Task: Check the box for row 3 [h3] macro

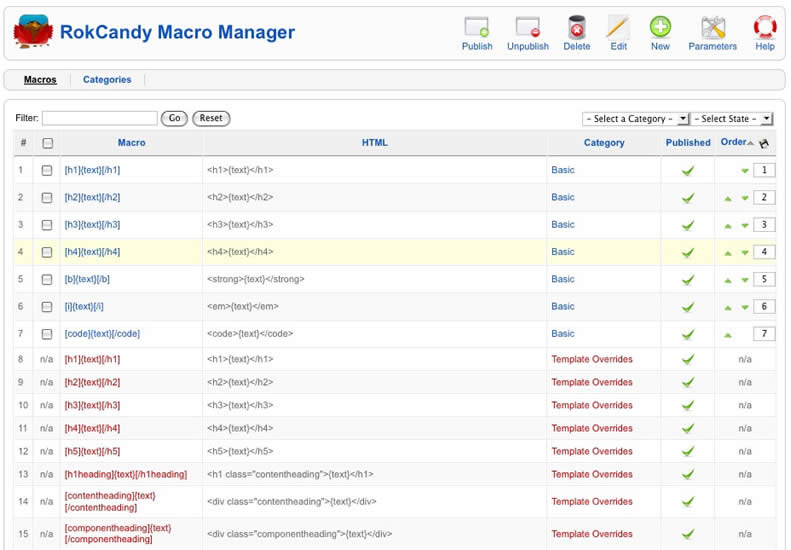Action: (x=47, y=225)
